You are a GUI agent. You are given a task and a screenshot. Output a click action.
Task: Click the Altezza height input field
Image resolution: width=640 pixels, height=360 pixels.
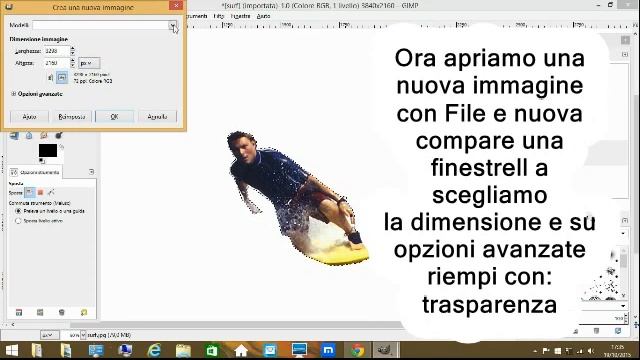[x=57, y=63]
